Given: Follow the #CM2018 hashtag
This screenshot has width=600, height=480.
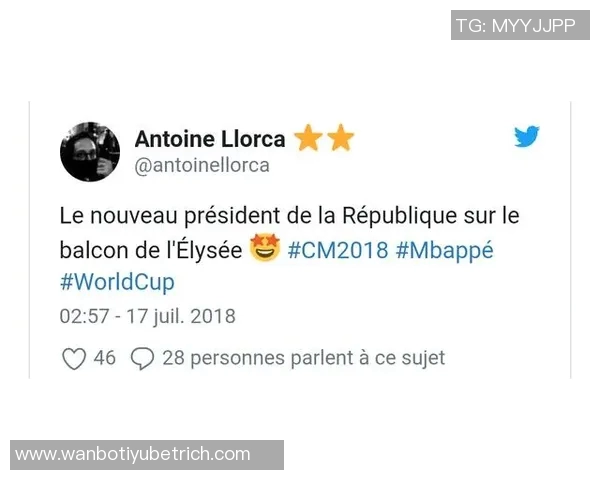Looking at the screenshot, I should tap(338, 250).
